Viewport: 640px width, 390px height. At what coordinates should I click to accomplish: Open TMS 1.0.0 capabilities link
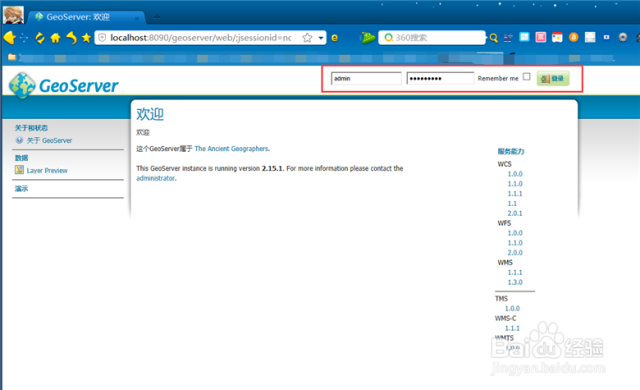click(x=513, y=308)
